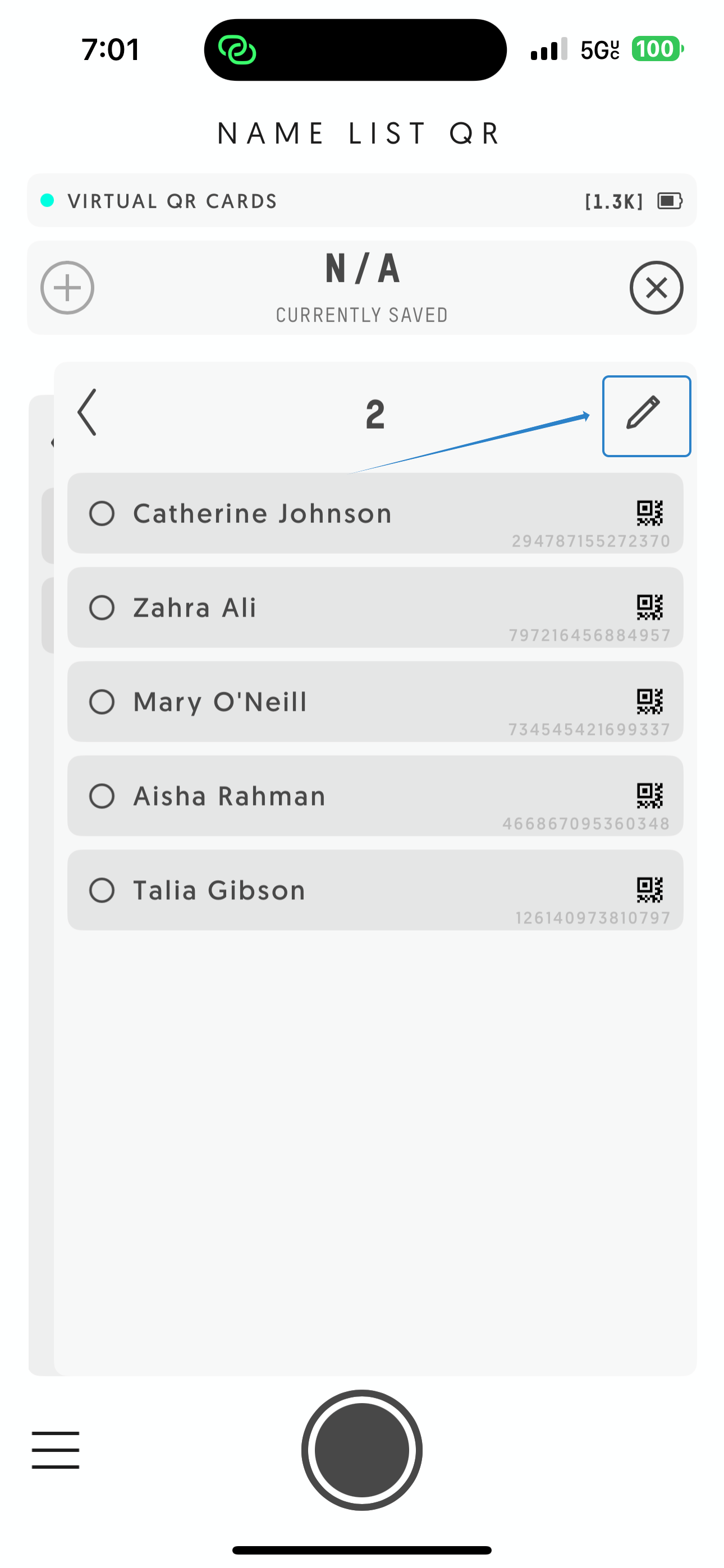Tap the N/A currently saved label

pos(361,287)
